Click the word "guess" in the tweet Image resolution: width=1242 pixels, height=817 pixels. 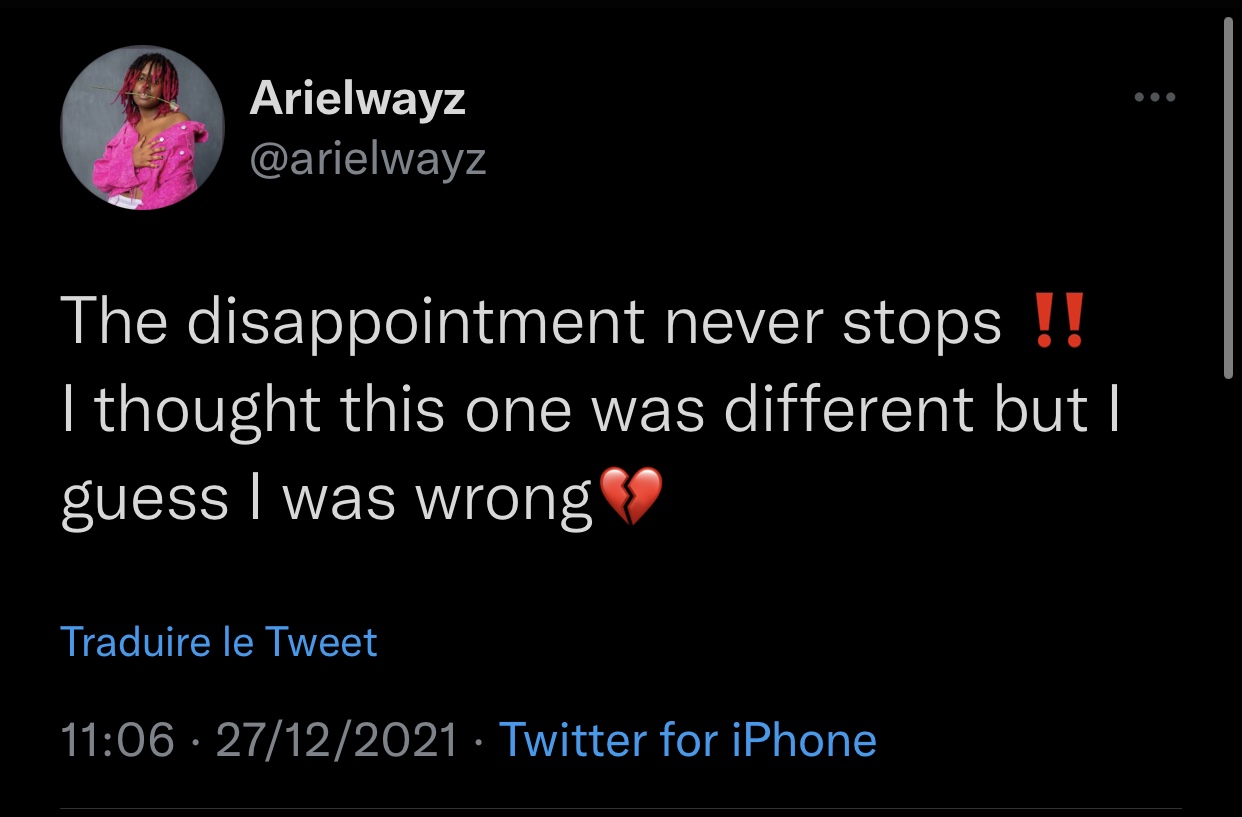[145, 497]
